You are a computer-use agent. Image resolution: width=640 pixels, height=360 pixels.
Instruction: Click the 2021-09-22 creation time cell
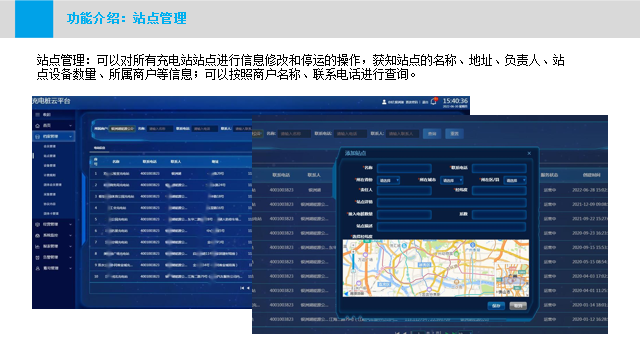pos(589,219)
